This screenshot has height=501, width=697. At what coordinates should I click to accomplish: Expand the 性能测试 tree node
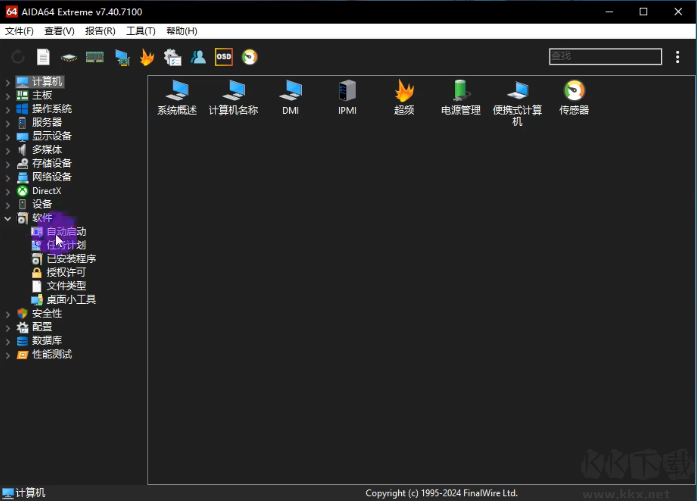click(8, 355)
